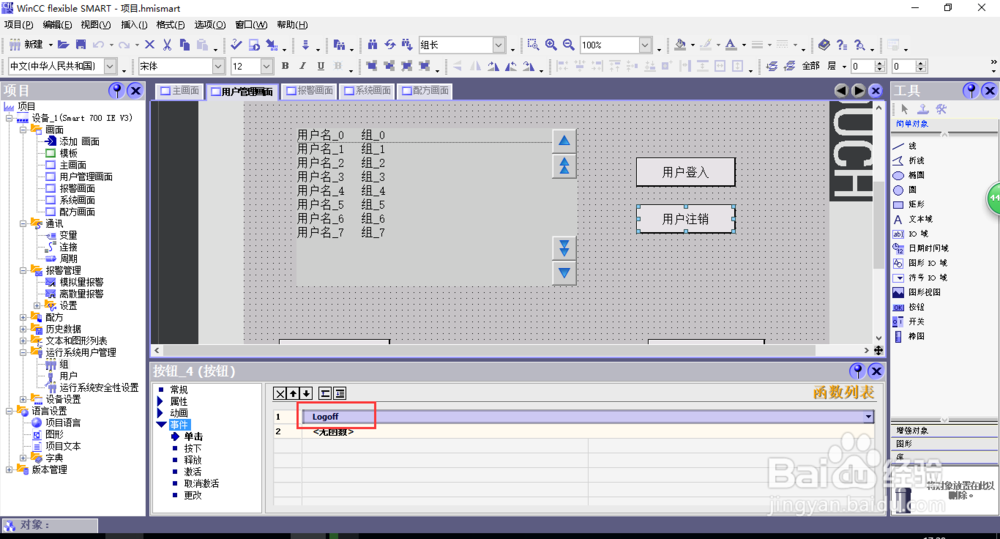Image resolution: width=1000 pixels, height=539 pixels.
Task: Open the 选项(O) menu
Action: point(210,25)
